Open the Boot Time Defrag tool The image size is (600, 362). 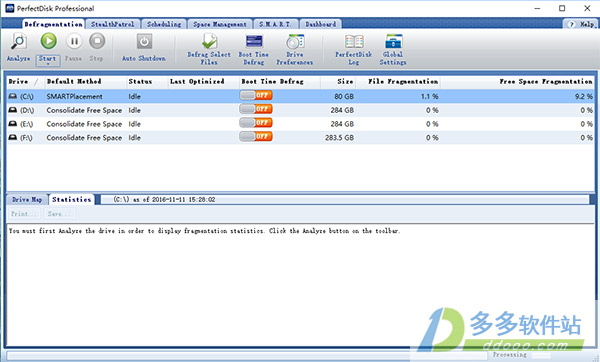pos(254,42)
